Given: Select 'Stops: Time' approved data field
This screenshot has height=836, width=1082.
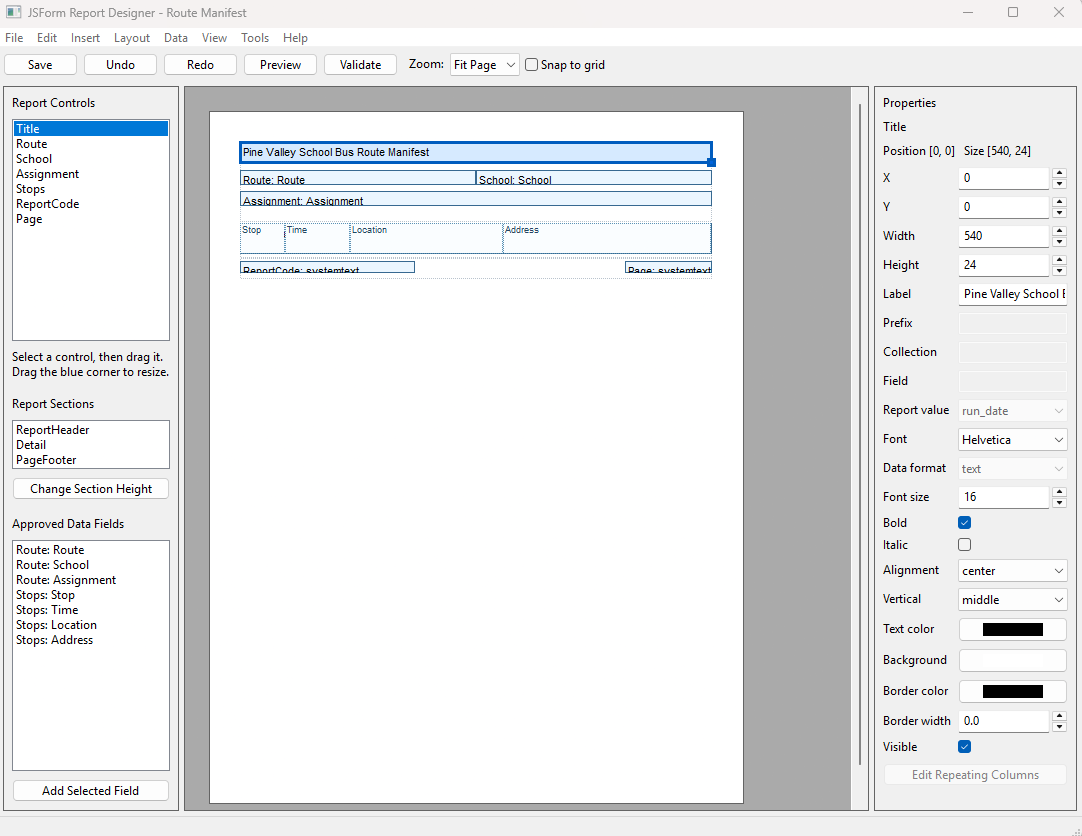Looking at the screenshot, I should coord(90,610).
